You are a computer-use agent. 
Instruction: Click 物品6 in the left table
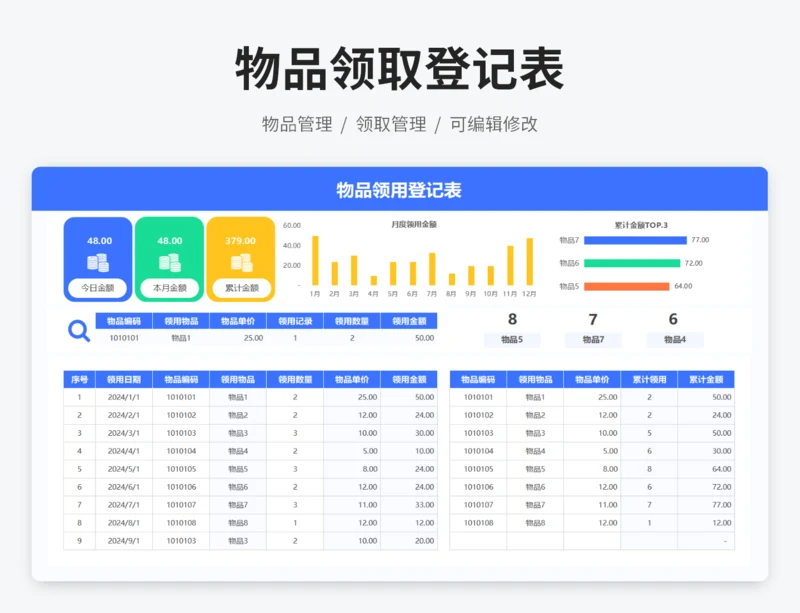[238, 487]
